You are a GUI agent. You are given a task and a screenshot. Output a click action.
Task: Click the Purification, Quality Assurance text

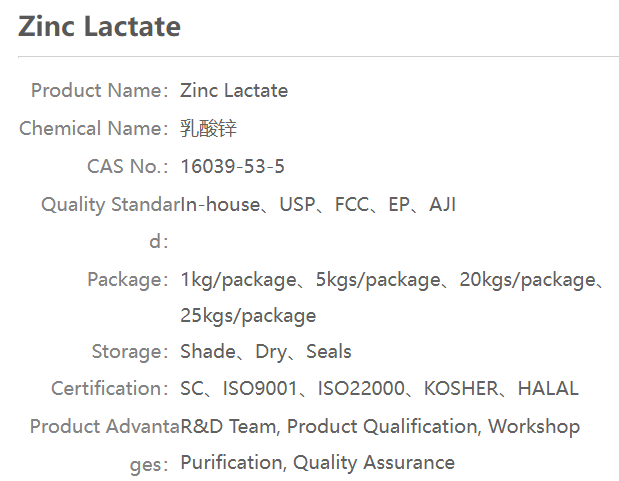coord(317,463)
